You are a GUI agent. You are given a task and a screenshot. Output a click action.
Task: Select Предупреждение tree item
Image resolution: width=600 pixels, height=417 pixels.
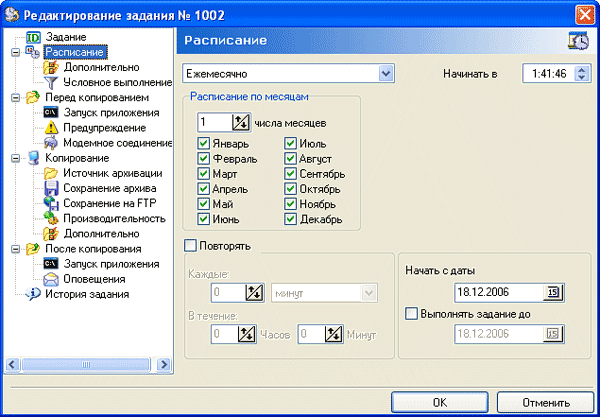pos(104,128)
